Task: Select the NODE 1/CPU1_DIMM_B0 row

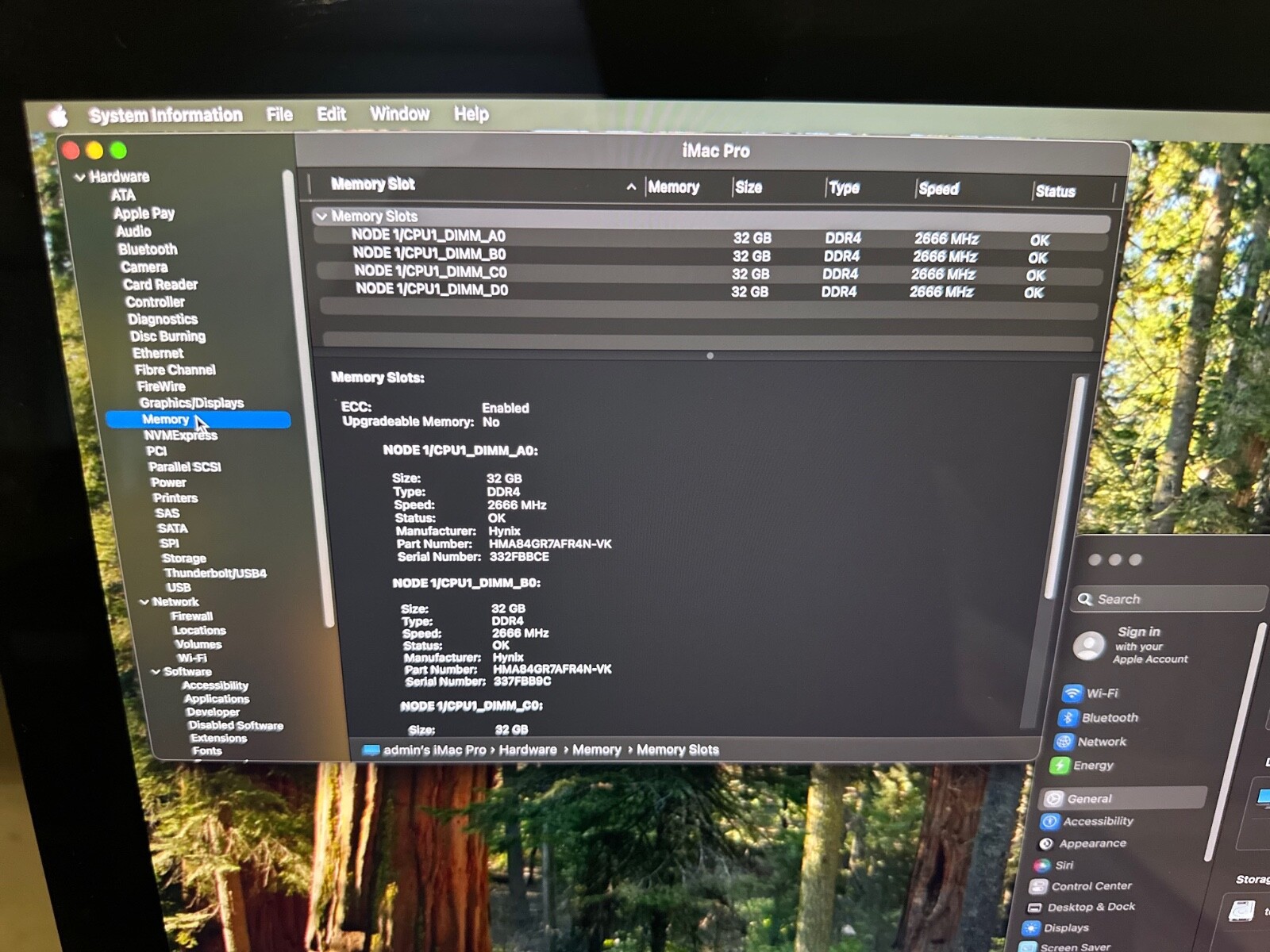Action: pyautogui.click(x=710, y=255)
